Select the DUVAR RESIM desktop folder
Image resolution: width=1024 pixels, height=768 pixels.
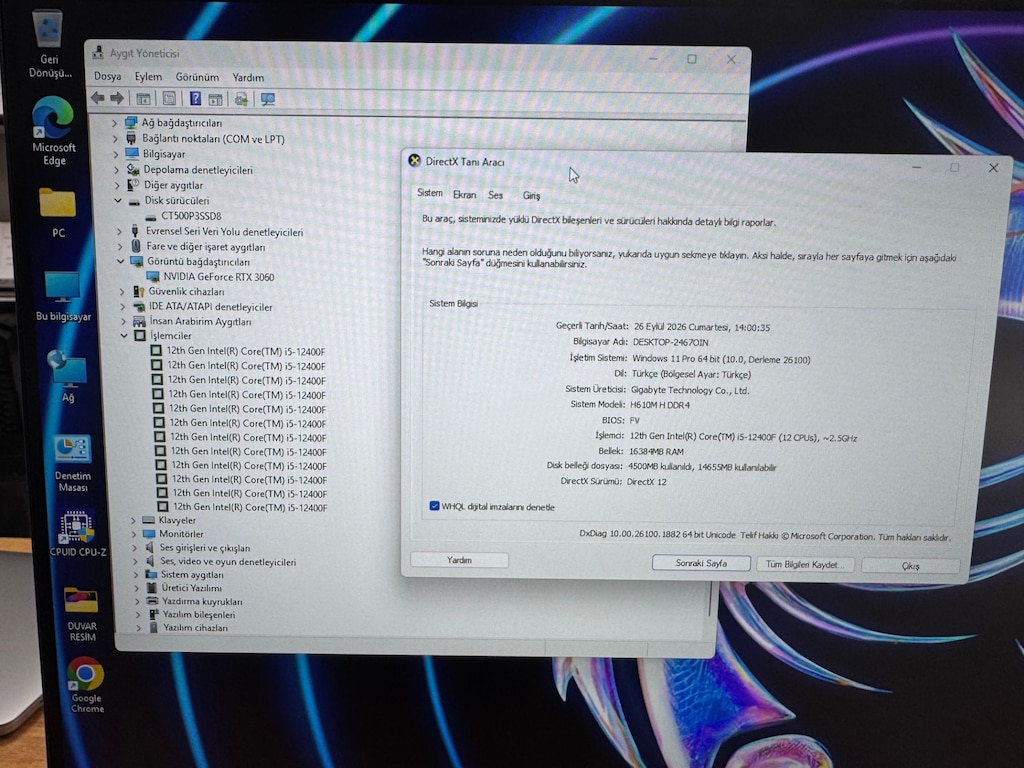(x=82, y=614)
